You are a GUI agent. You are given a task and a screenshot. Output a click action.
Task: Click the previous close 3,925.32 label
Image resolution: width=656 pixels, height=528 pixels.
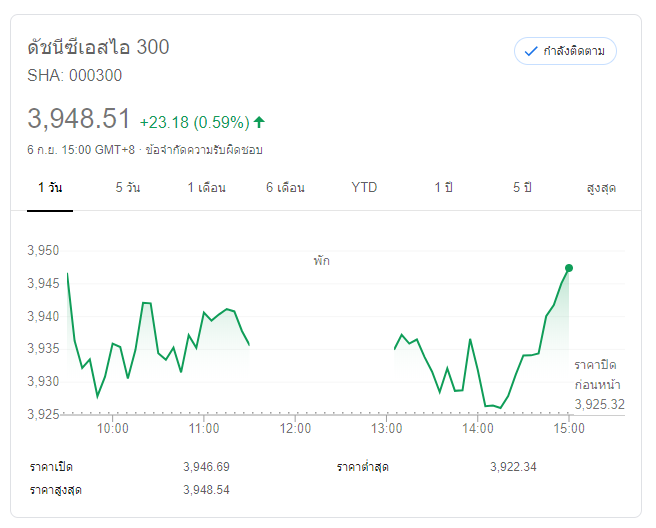click(599, 404)
